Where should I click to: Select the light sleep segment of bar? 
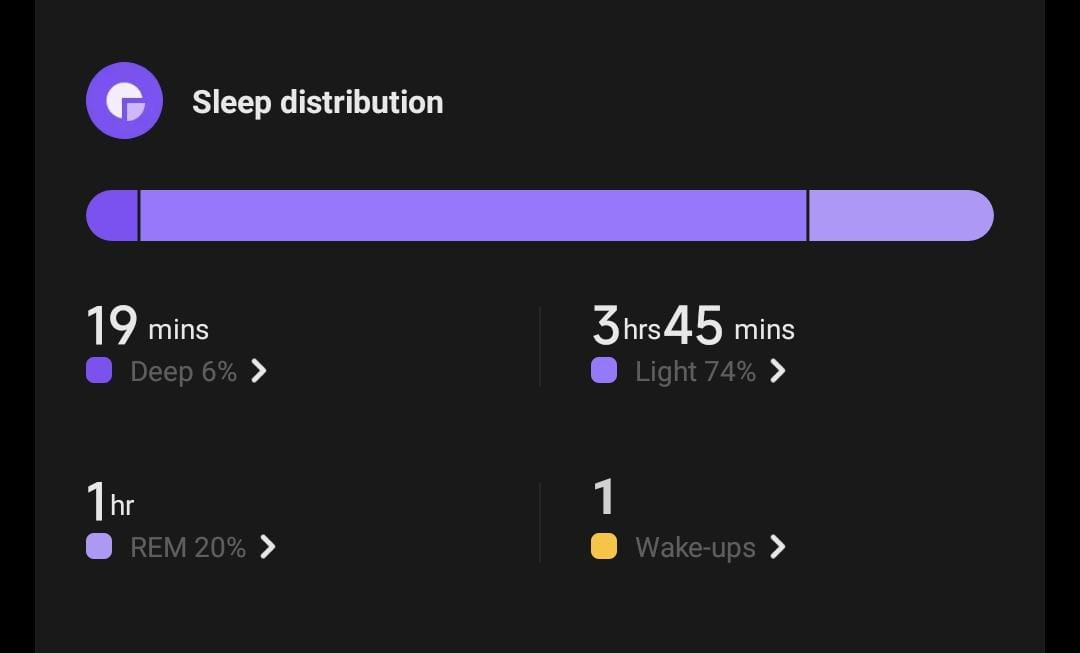pos(473,216)
